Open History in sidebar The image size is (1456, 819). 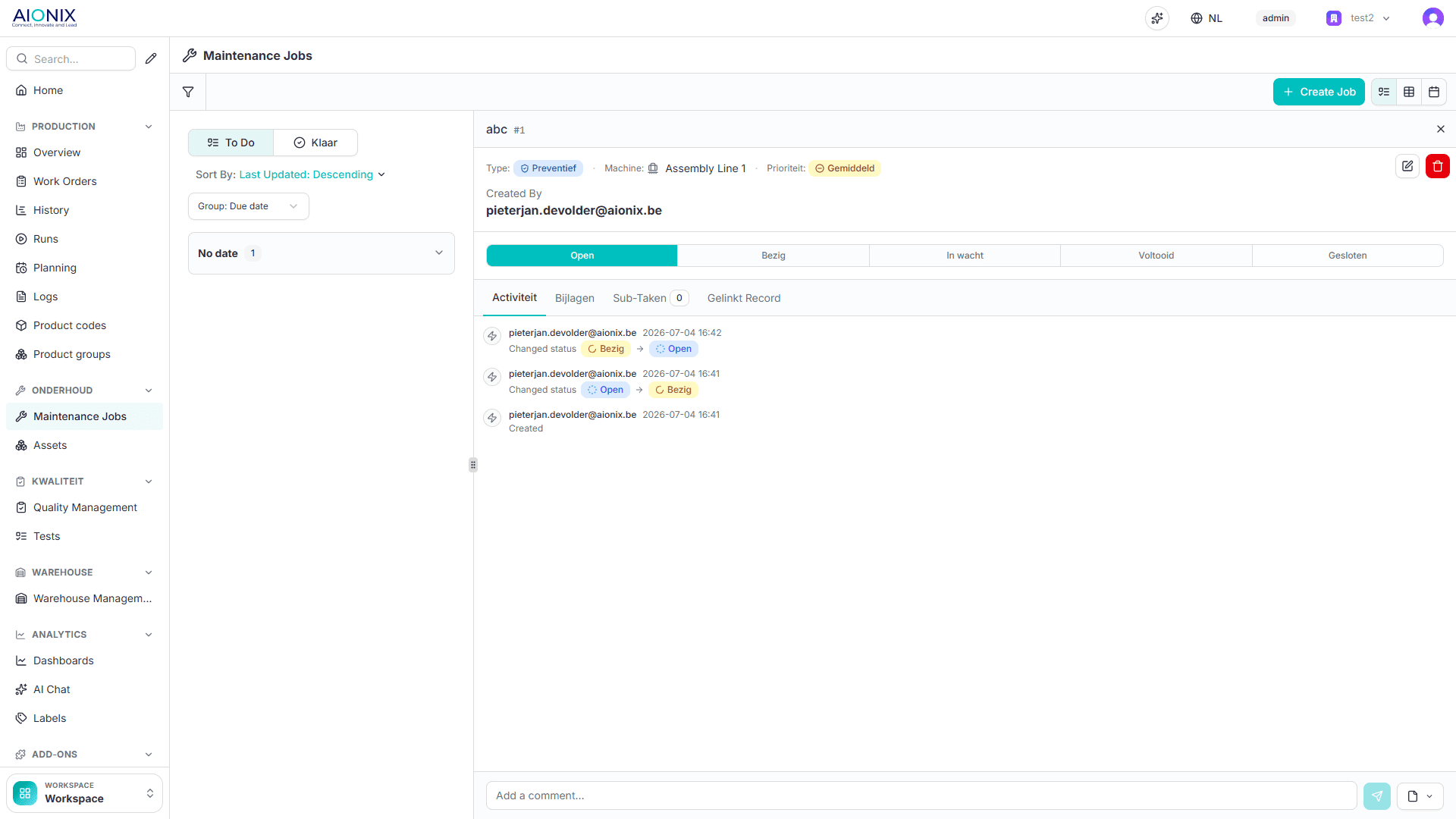click(x=84, y=210)
